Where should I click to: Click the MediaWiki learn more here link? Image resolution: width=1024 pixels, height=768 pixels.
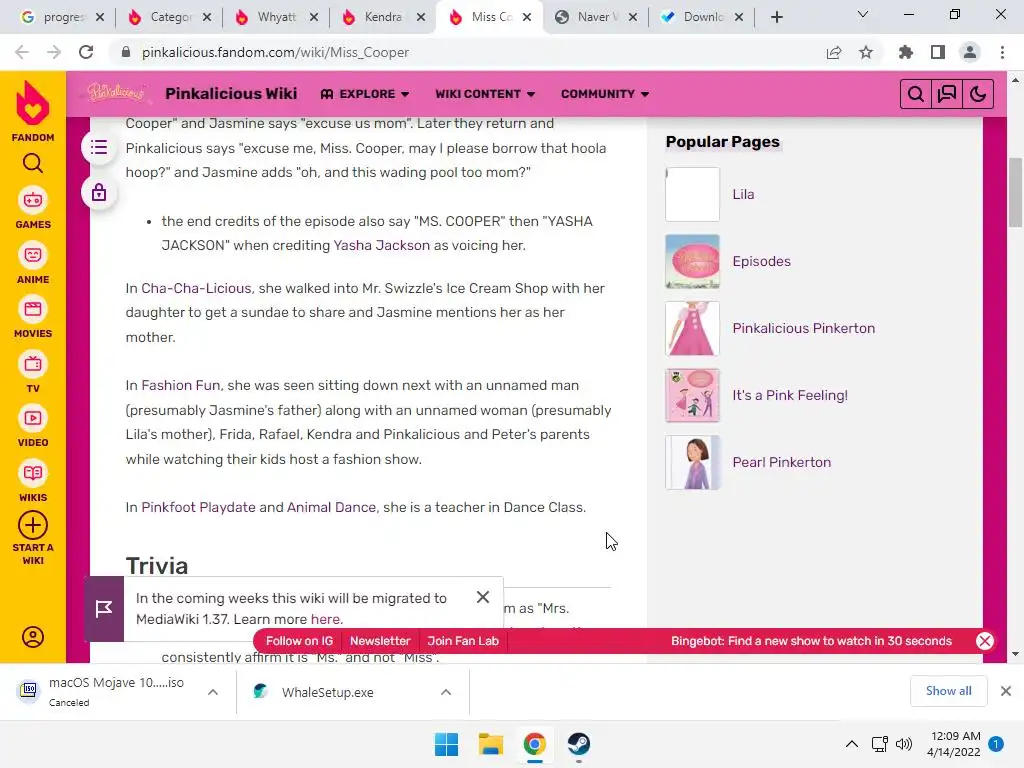click(325, 619)
